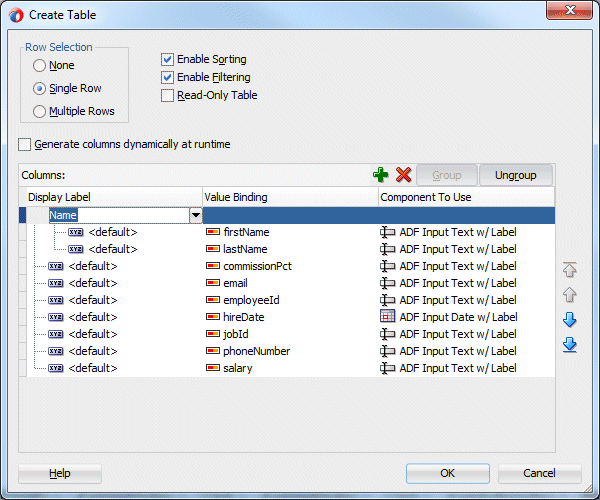This screenshot has height=500, width=600.
Task: Click the phoneNumber attribute binding icon
Action: pyautogui.click(x=213, y=351)
